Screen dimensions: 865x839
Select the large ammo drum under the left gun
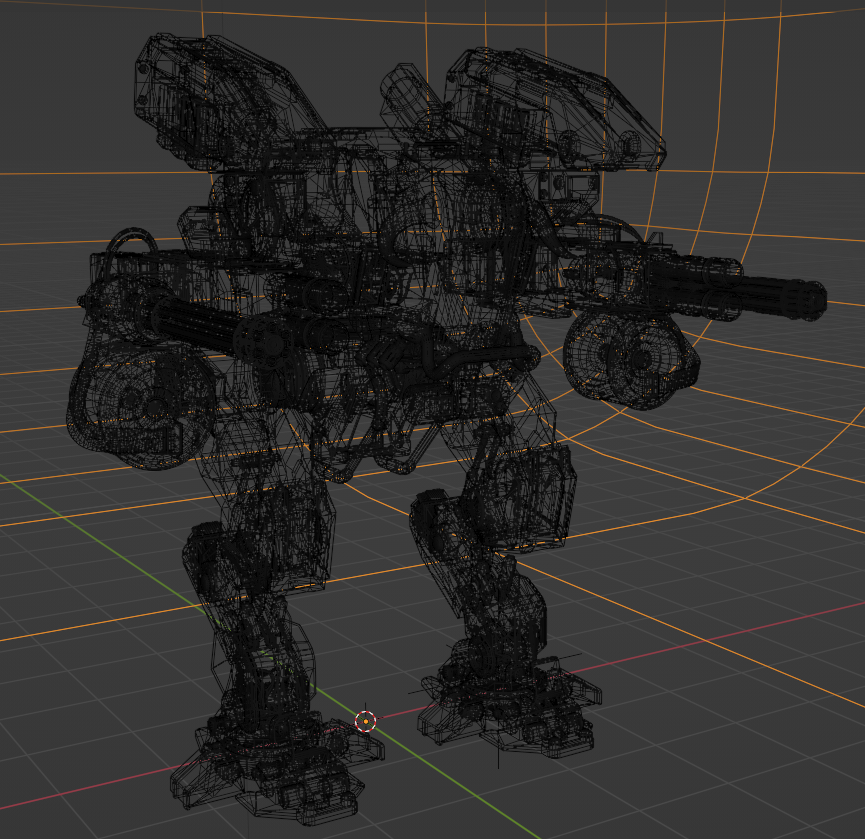point(141,406)
